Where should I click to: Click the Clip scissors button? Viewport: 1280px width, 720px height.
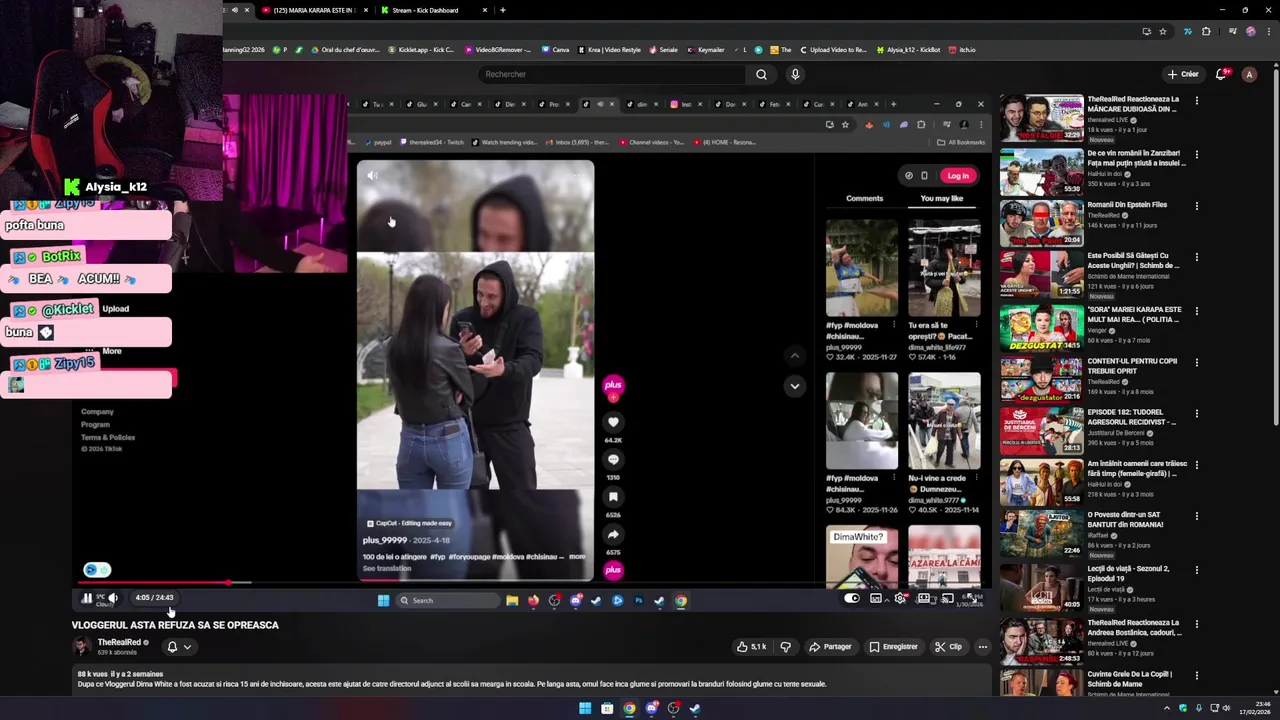pos(948,647)
